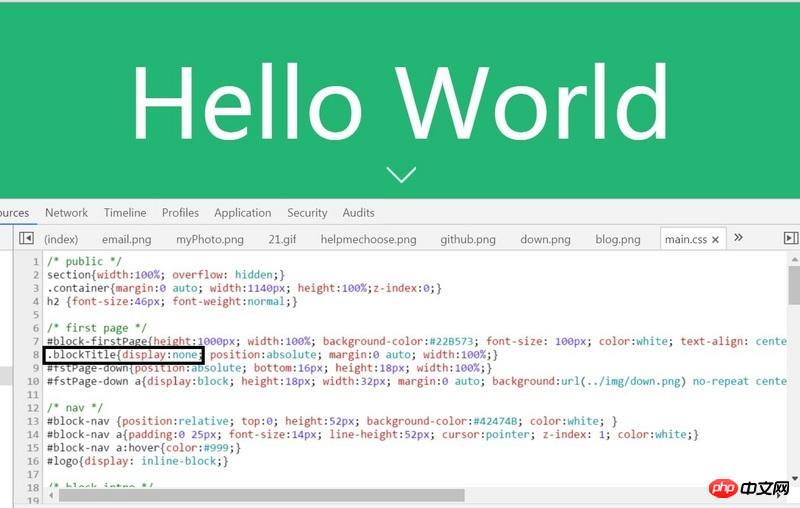Close the main.css tab
This screenshot has width=800, height=508.
(715, 239)
